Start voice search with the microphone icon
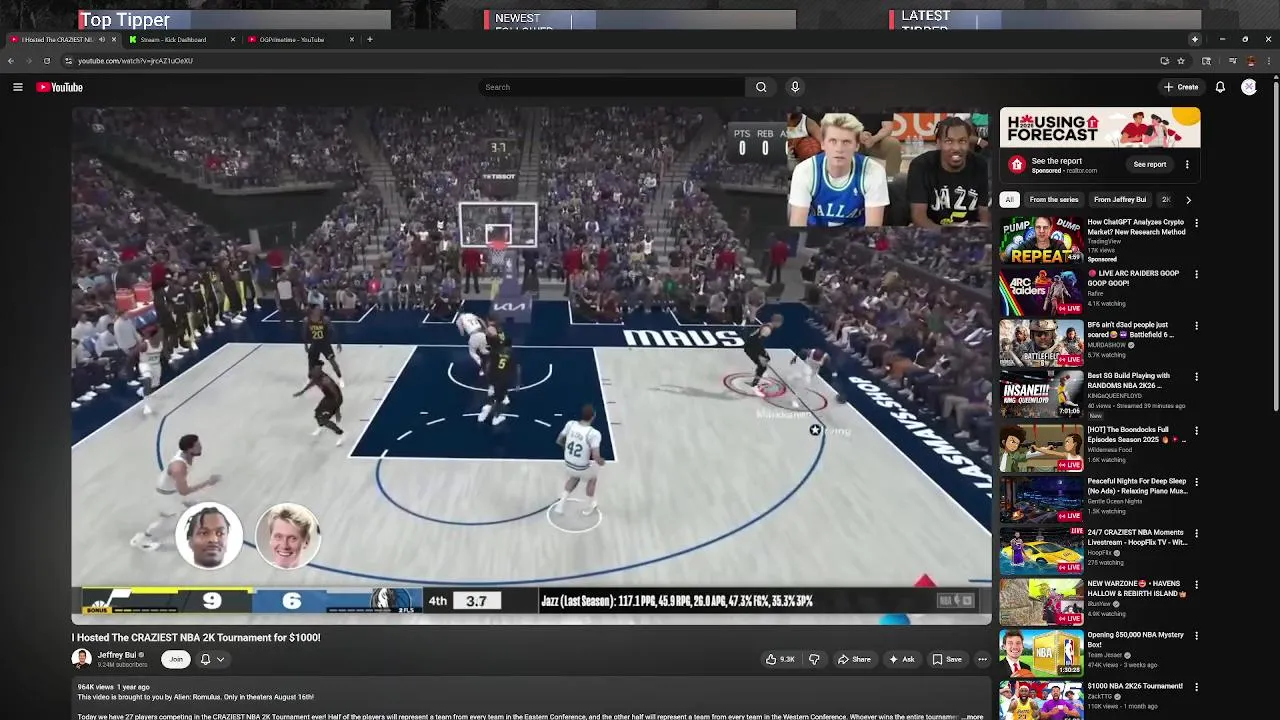The height and width of the screenshot is (720, 1280). [x=795, y=87]
